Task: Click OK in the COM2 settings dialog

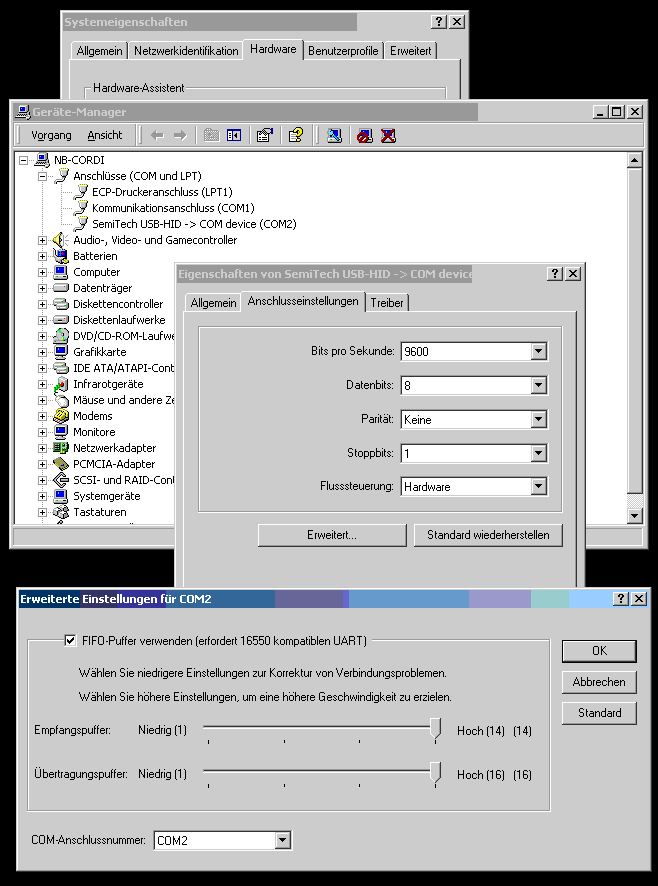Action: (x=599, y=651)
